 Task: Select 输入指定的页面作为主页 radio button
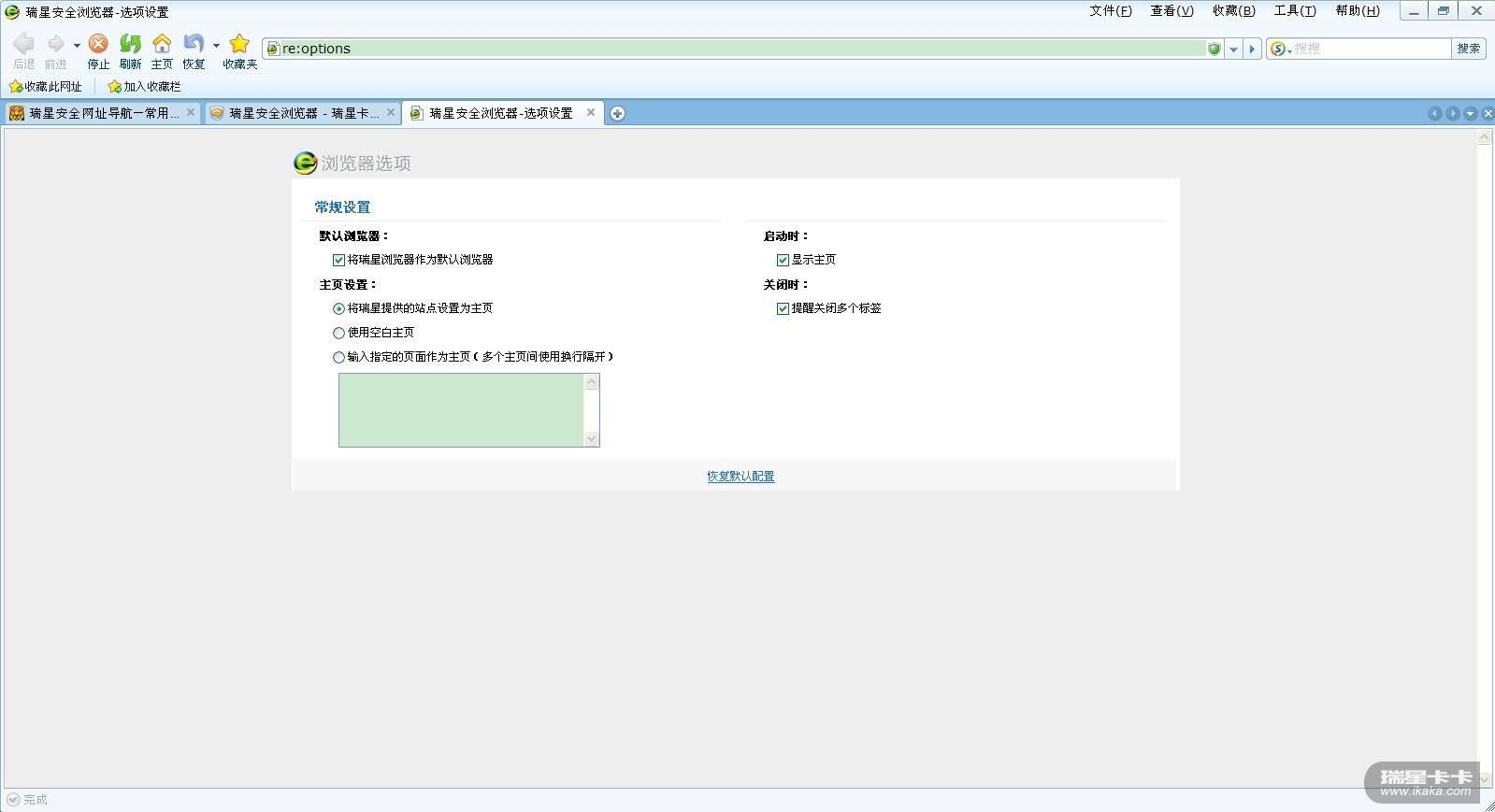338,357
